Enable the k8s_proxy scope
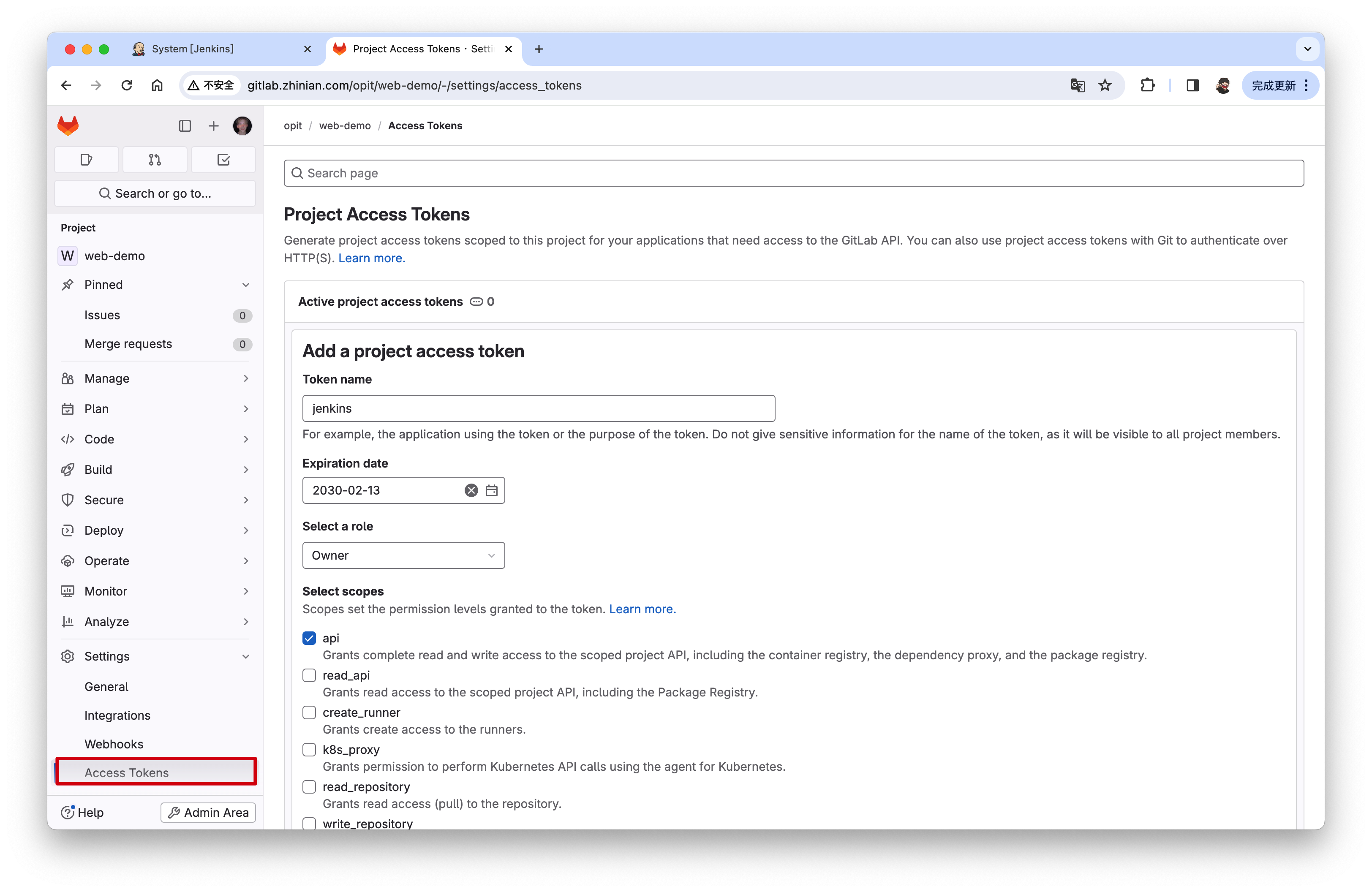This screenshot has height=892, width=1372. tap(310, 750)
